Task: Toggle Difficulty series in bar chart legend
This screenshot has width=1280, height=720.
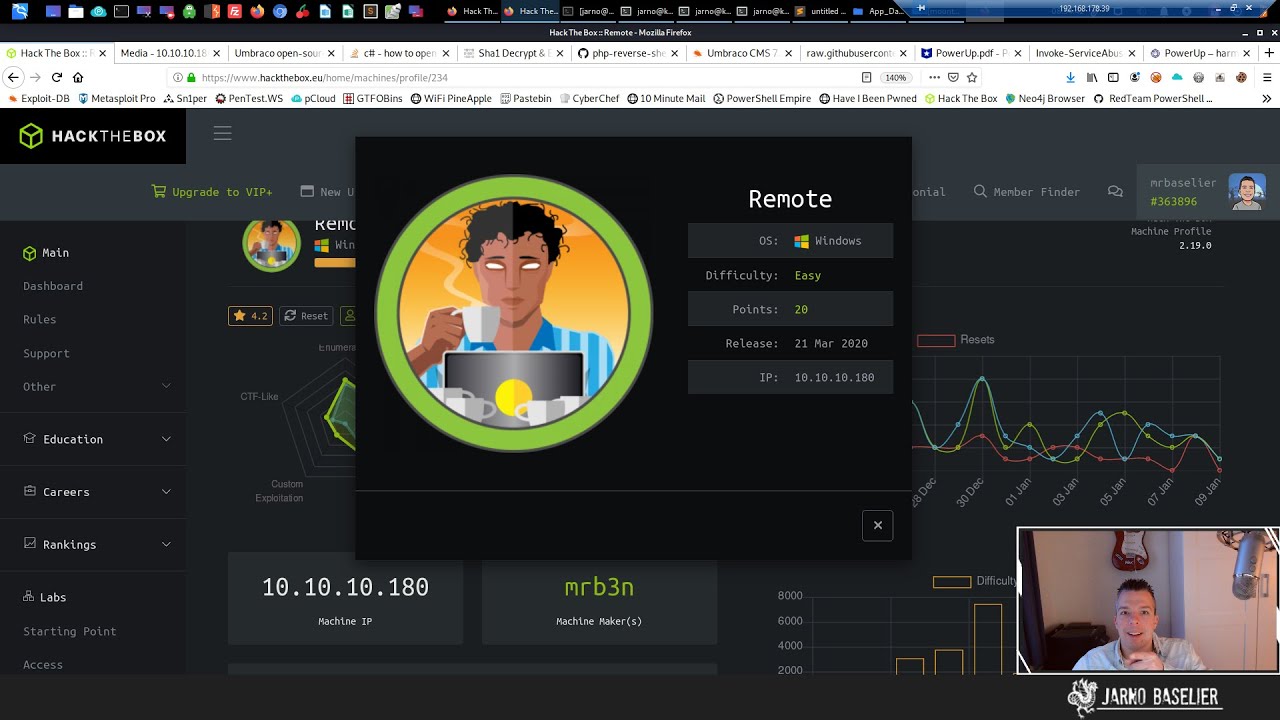Action: [x=975, y=581]
